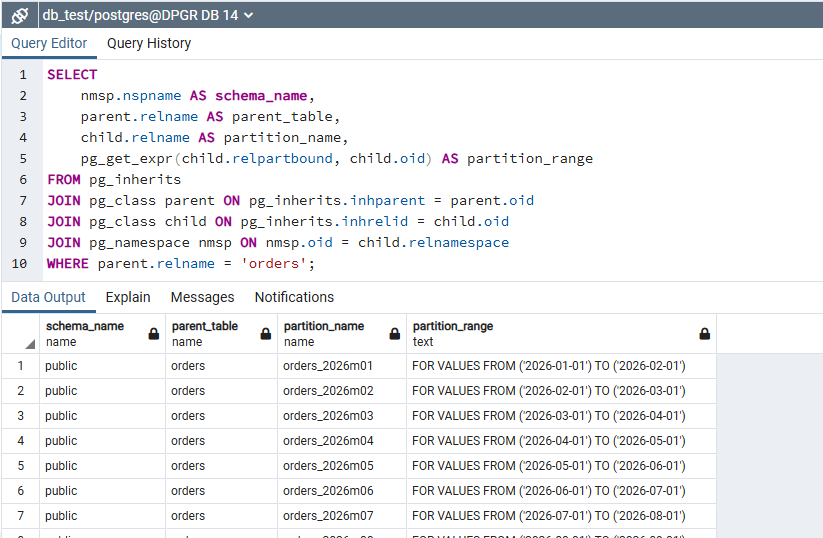Click range cell FROM '2026-02-01' TO '2026-03-01'
The height and width of the screenshot is (538, 823).
coord(562,391)
